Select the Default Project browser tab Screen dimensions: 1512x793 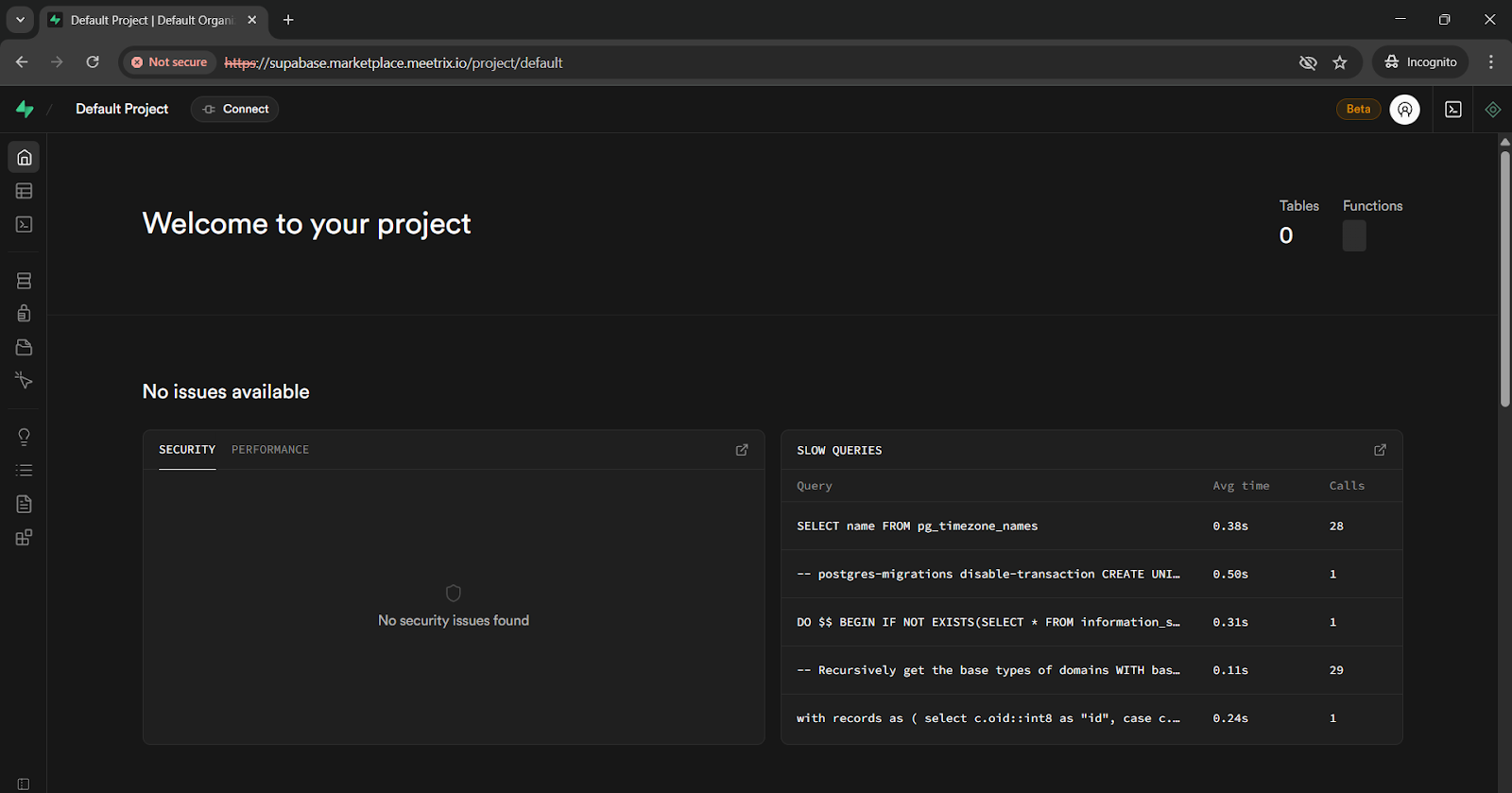tap(151, 20)
